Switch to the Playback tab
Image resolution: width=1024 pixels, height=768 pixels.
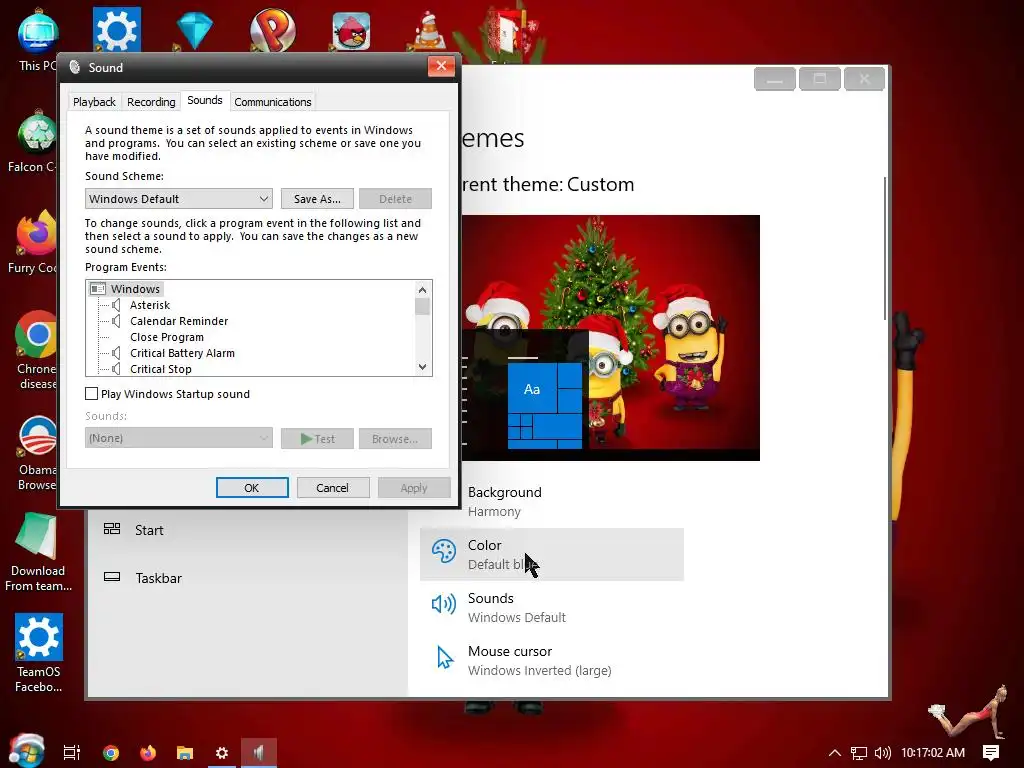pos(94,102)
